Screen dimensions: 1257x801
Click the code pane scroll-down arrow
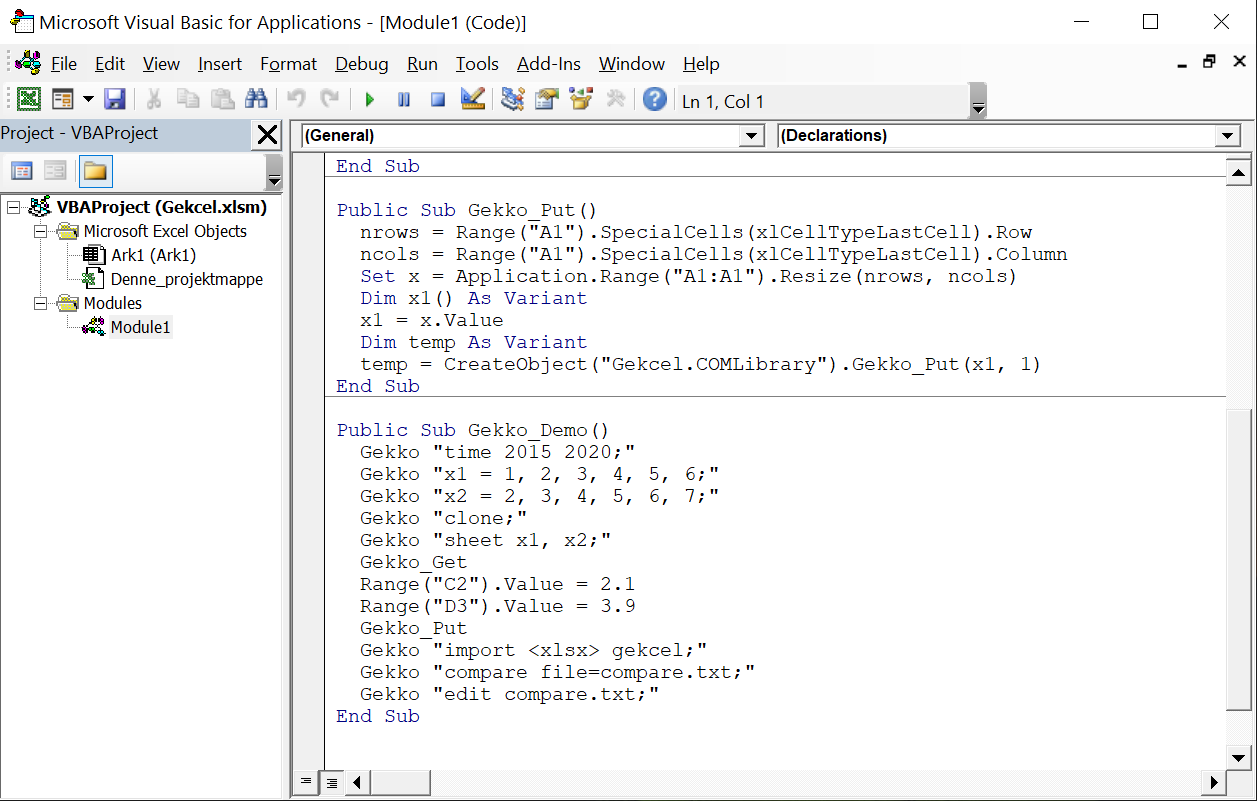click(1238, 757)
